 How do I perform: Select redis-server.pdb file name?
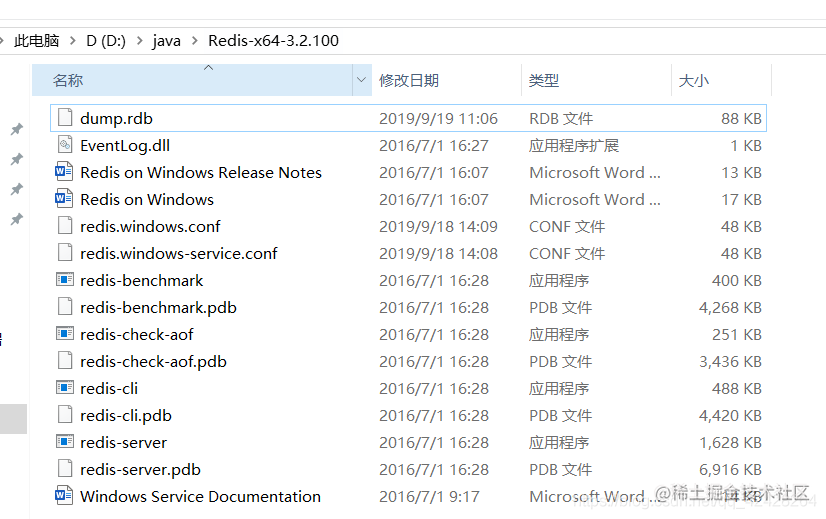(140, 469)
